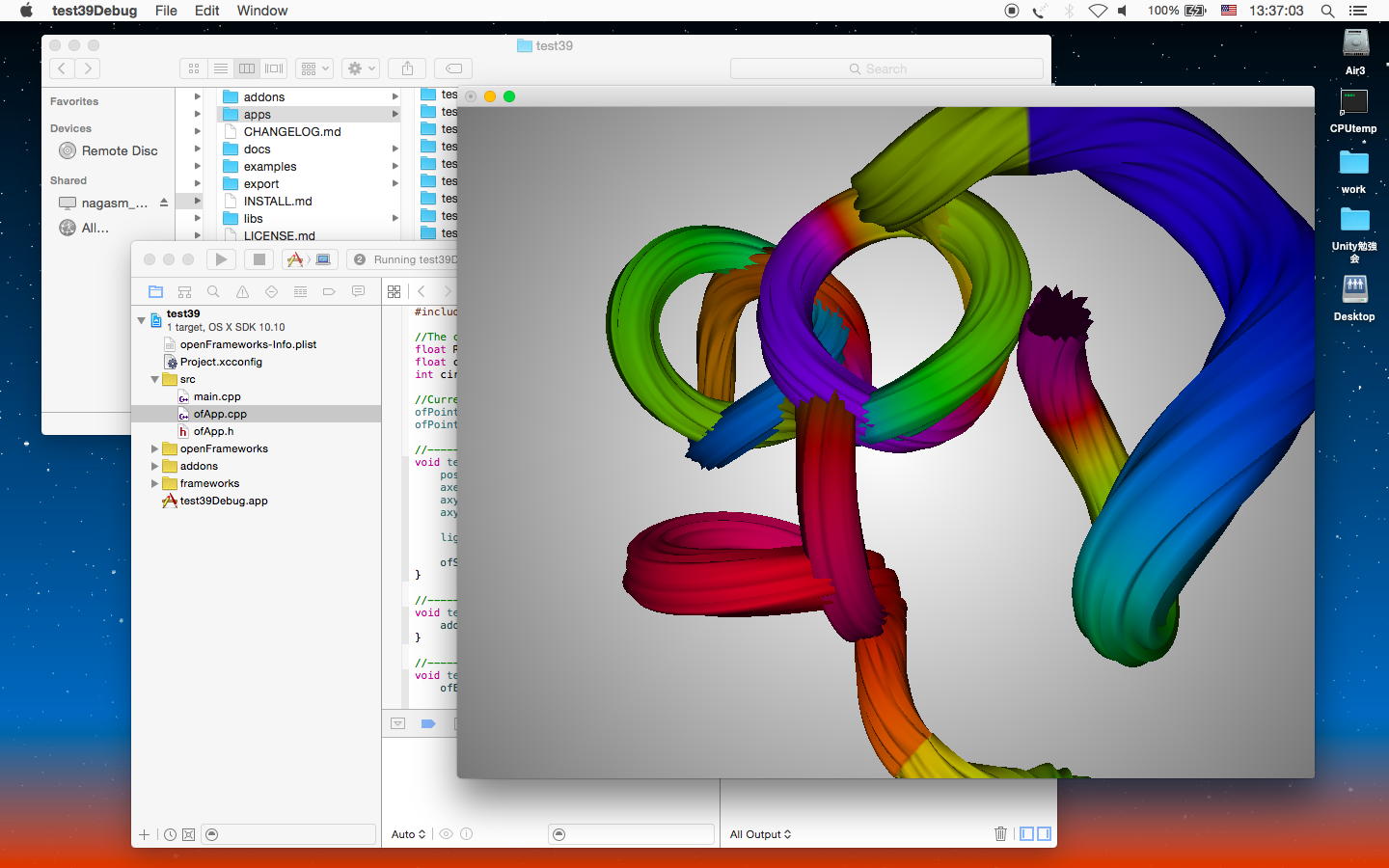Open the Window menu in menu bar
Screen dimensions: 1389x868
[x=261, y=11]
